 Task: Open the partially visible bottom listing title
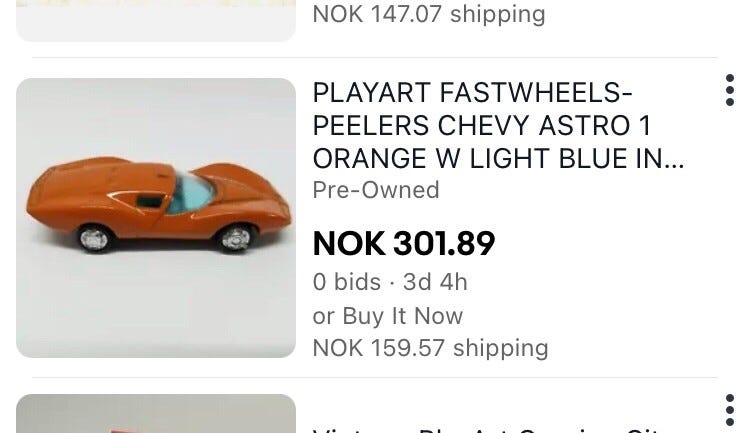(x=487, y=430)
